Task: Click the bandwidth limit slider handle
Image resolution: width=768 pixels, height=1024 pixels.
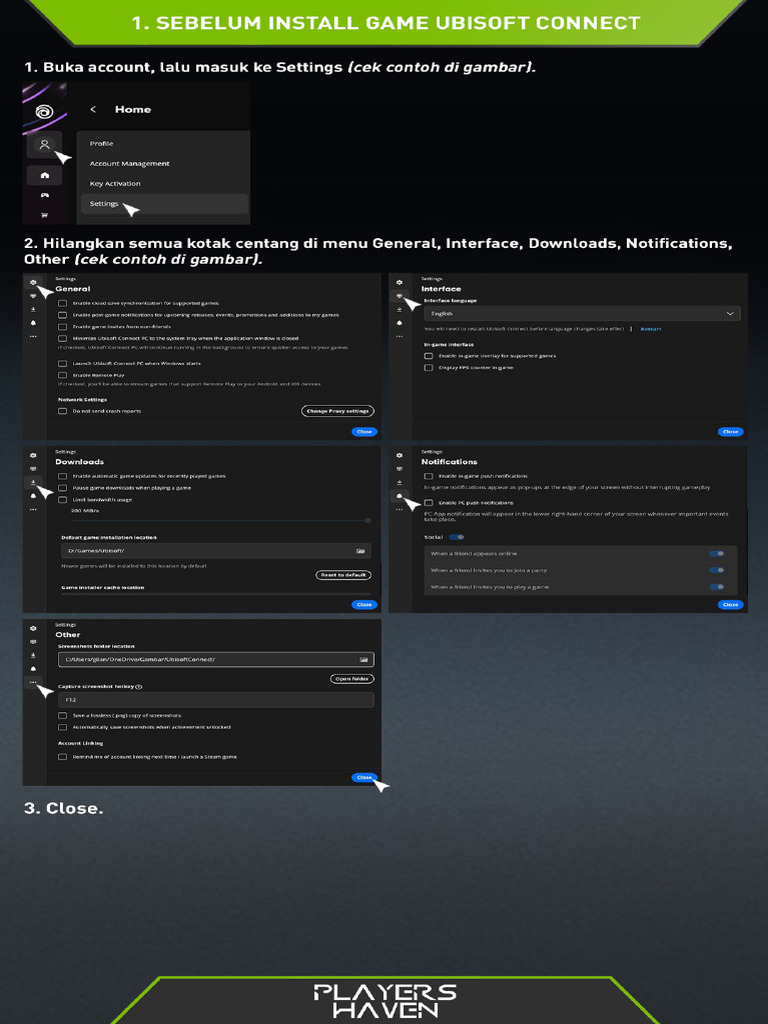Action: [x=368, y=520]
